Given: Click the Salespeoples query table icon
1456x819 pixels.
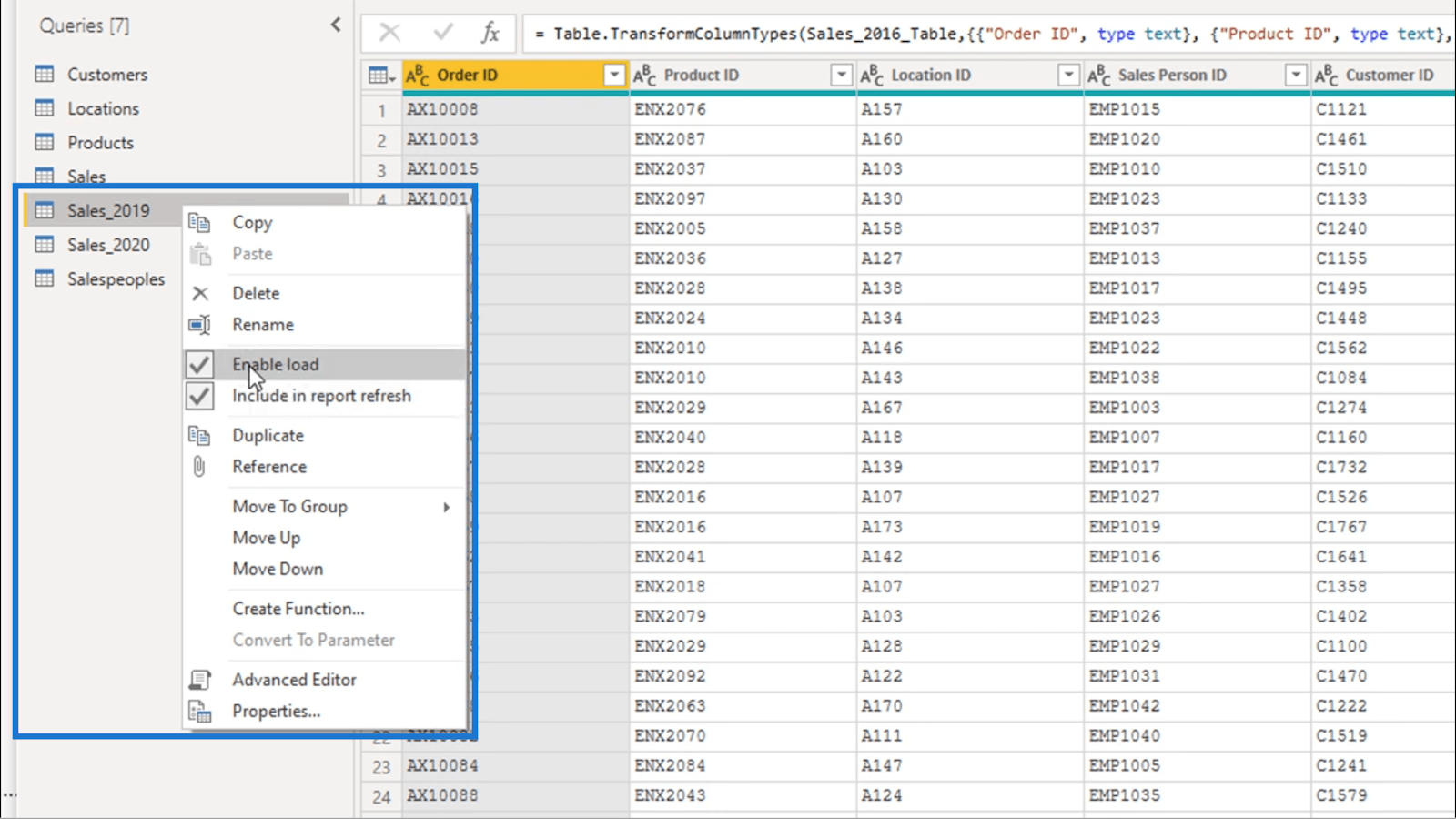Looking at the screenshot, I should (x=45, y=278).
